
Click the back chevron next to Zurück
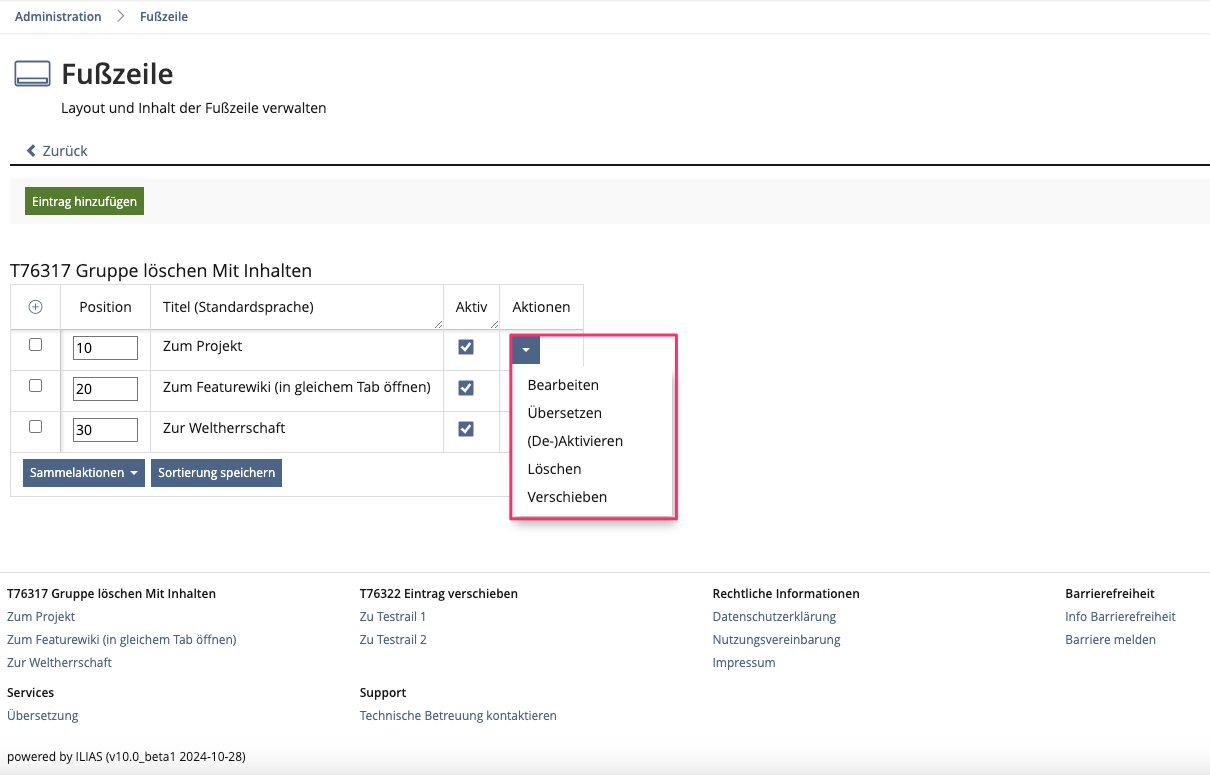pos(31,151)
